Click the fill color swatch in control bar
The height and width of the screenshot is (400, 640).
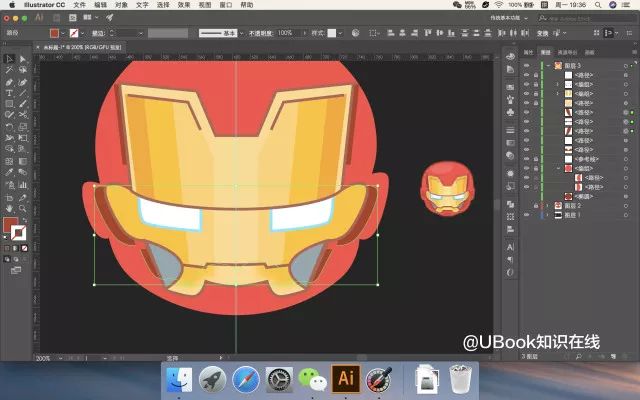[54, 33]
